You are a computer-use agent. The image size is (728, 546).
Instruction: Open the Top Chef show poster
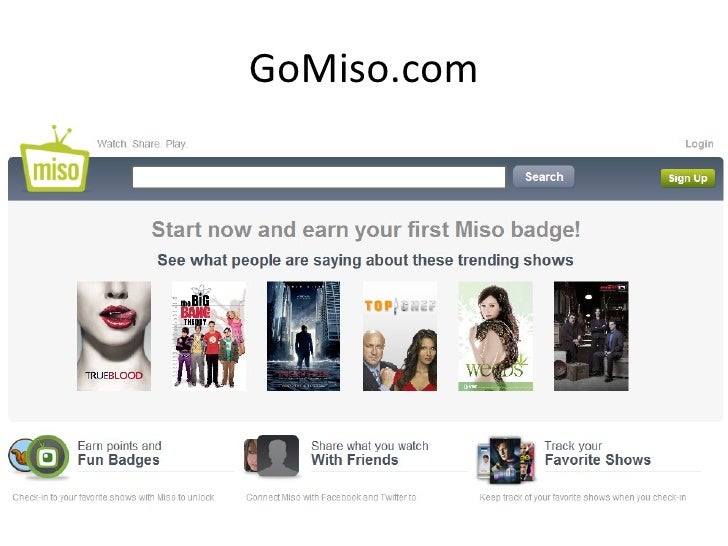point(400,336)
